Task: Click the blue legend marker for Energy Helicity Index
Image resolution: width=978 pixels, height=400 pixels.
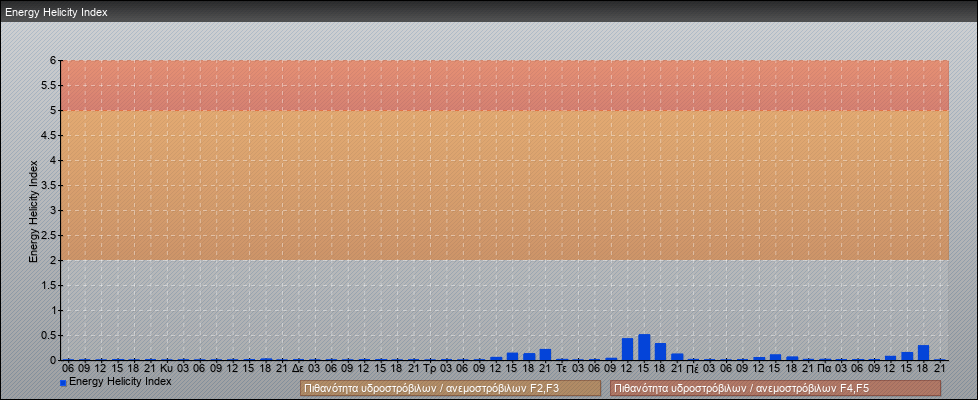Action: 63,383
